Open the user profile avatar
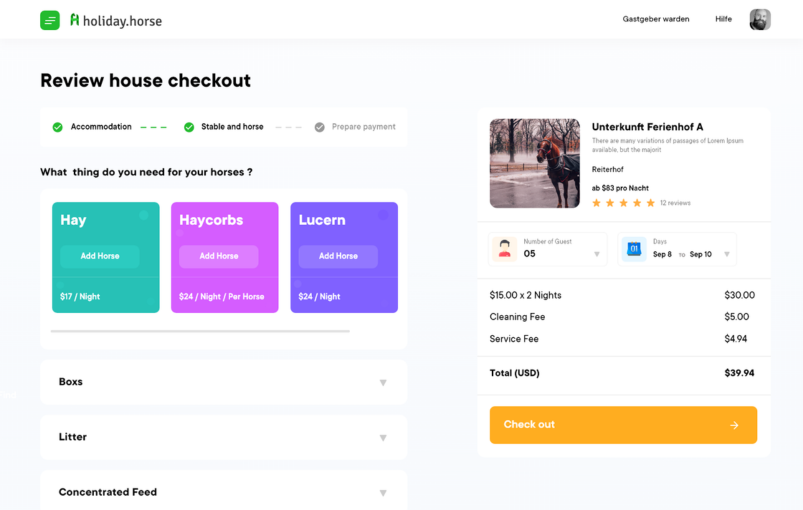Viewport: 803px width, 510px height. [760, 20]
